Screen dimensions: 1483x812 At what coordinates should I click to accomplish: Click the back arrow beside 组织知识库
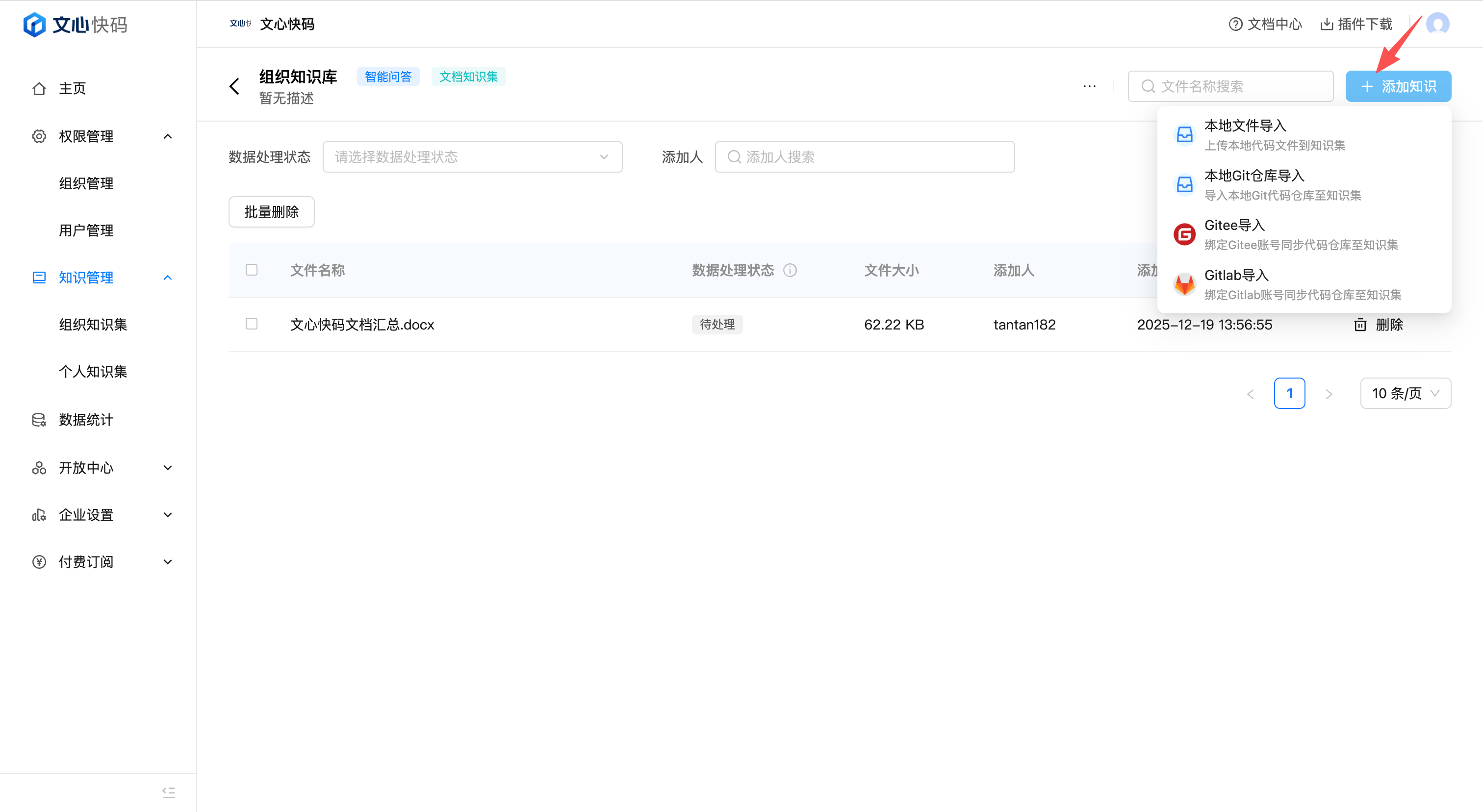pos(234,86)
